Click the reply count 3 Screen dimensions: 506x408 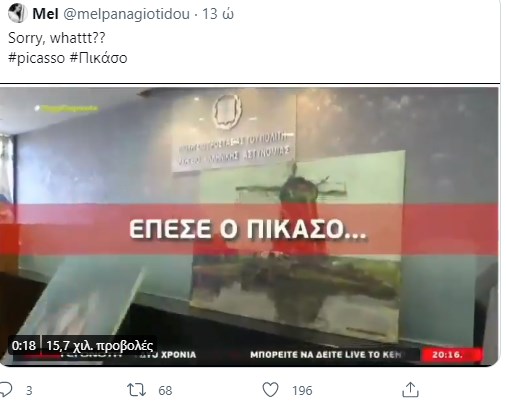(29, 390)
